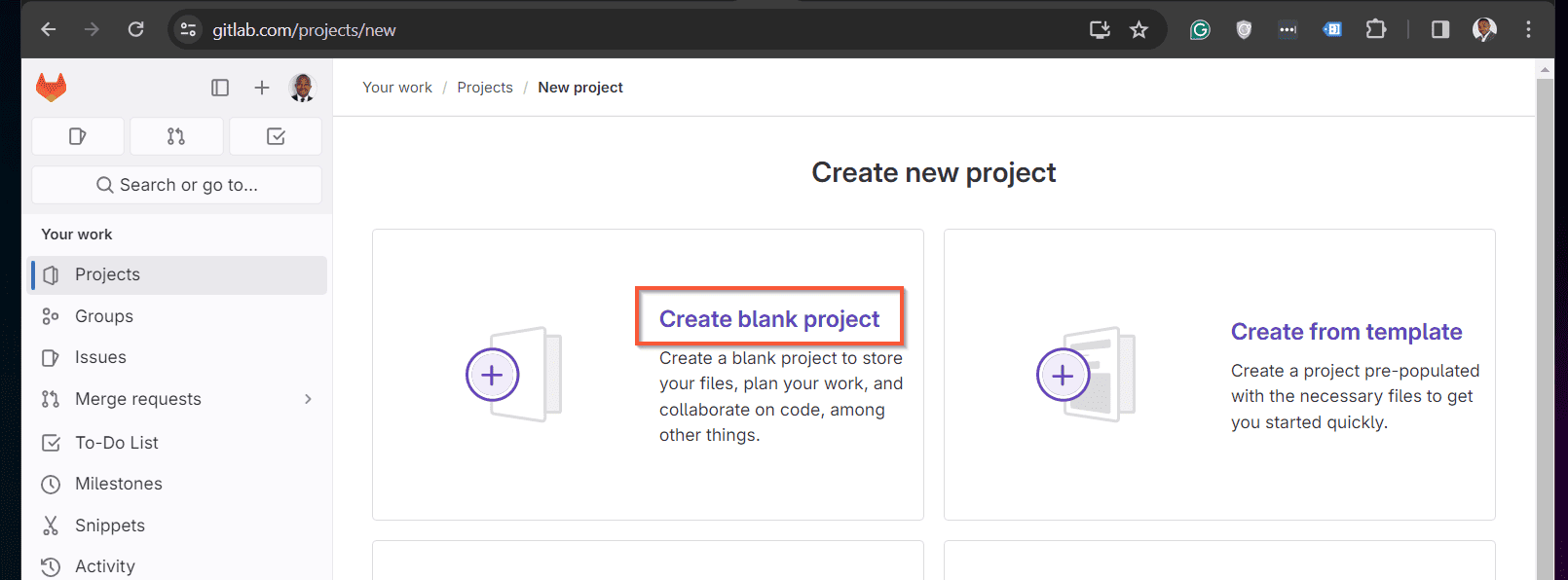Open Milestones from the sidebar

[x=178, y=484]
